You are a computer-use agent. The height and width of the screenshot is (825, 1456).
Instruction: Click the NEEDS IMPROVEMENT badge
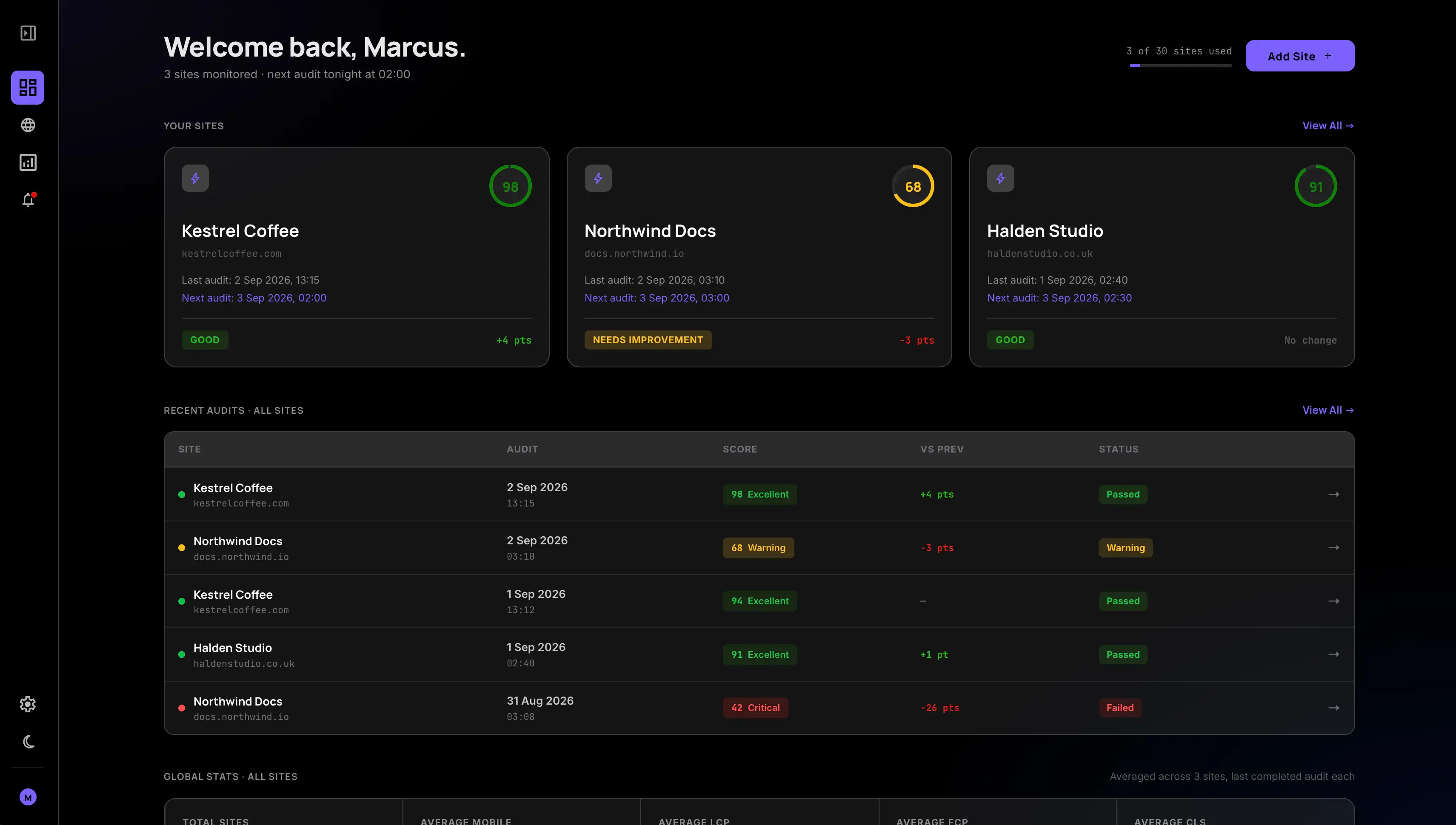648,340
